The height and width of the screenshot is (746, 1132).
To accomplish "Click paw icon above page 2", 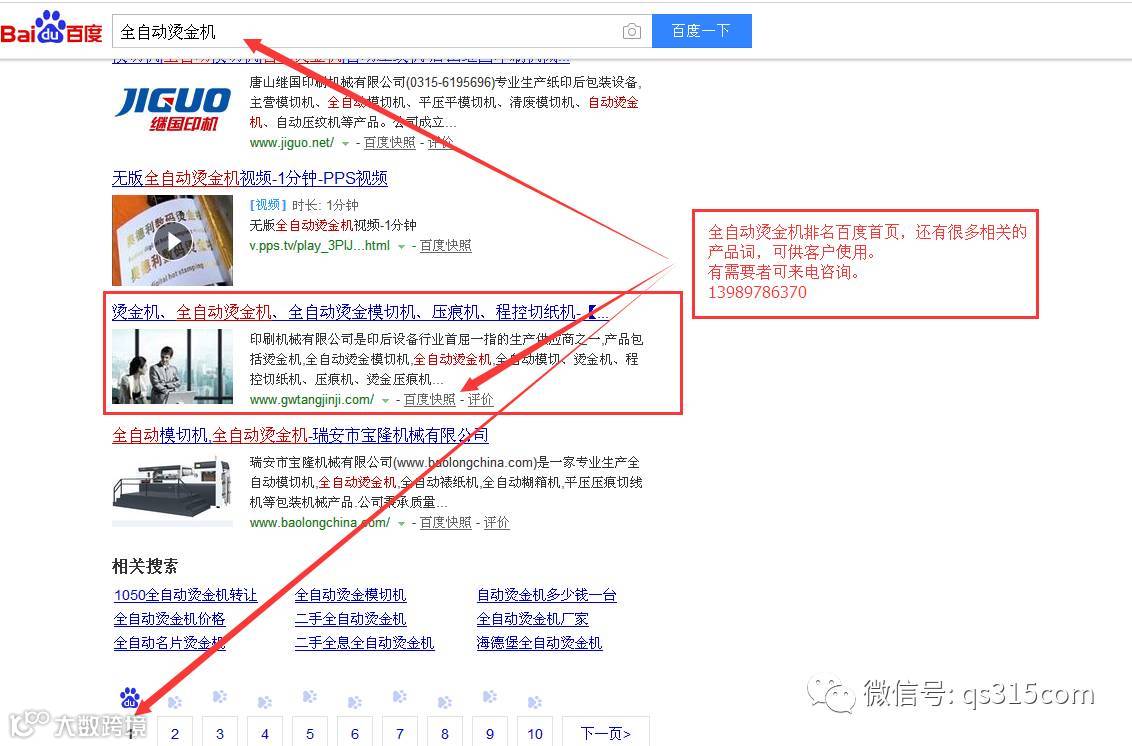I will coord(175,701).
